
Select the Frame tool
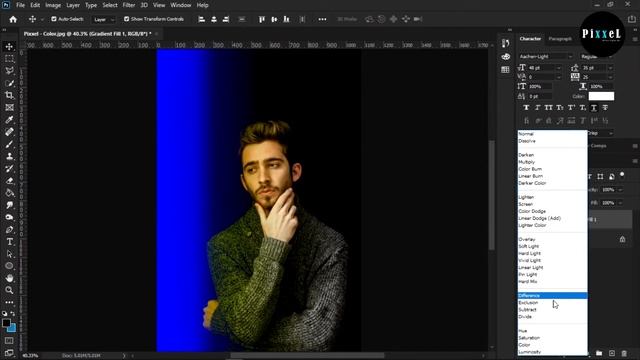pos(9,108)
